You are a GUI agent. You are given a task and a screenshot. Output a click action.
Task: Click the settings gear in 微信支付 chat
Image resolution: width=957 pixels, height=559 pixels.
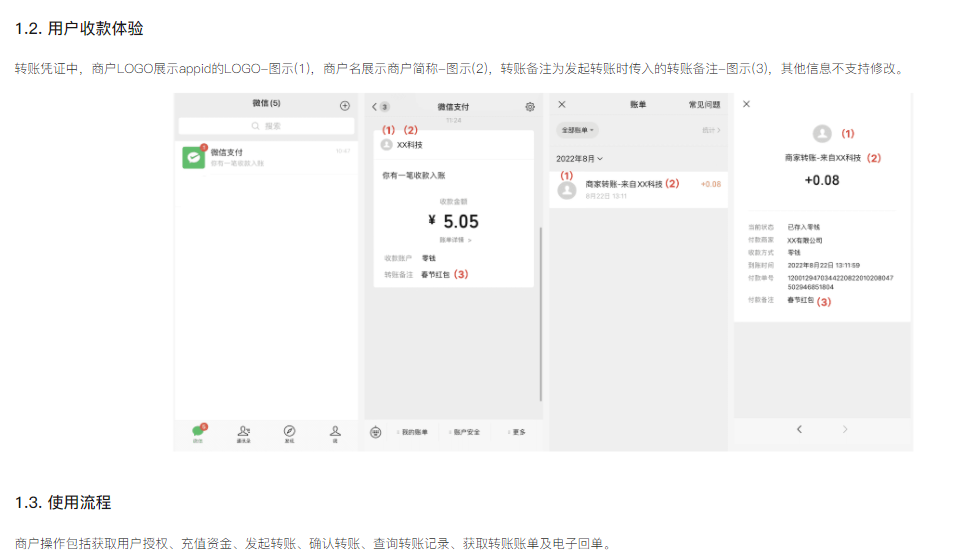(x=529, y=106)
